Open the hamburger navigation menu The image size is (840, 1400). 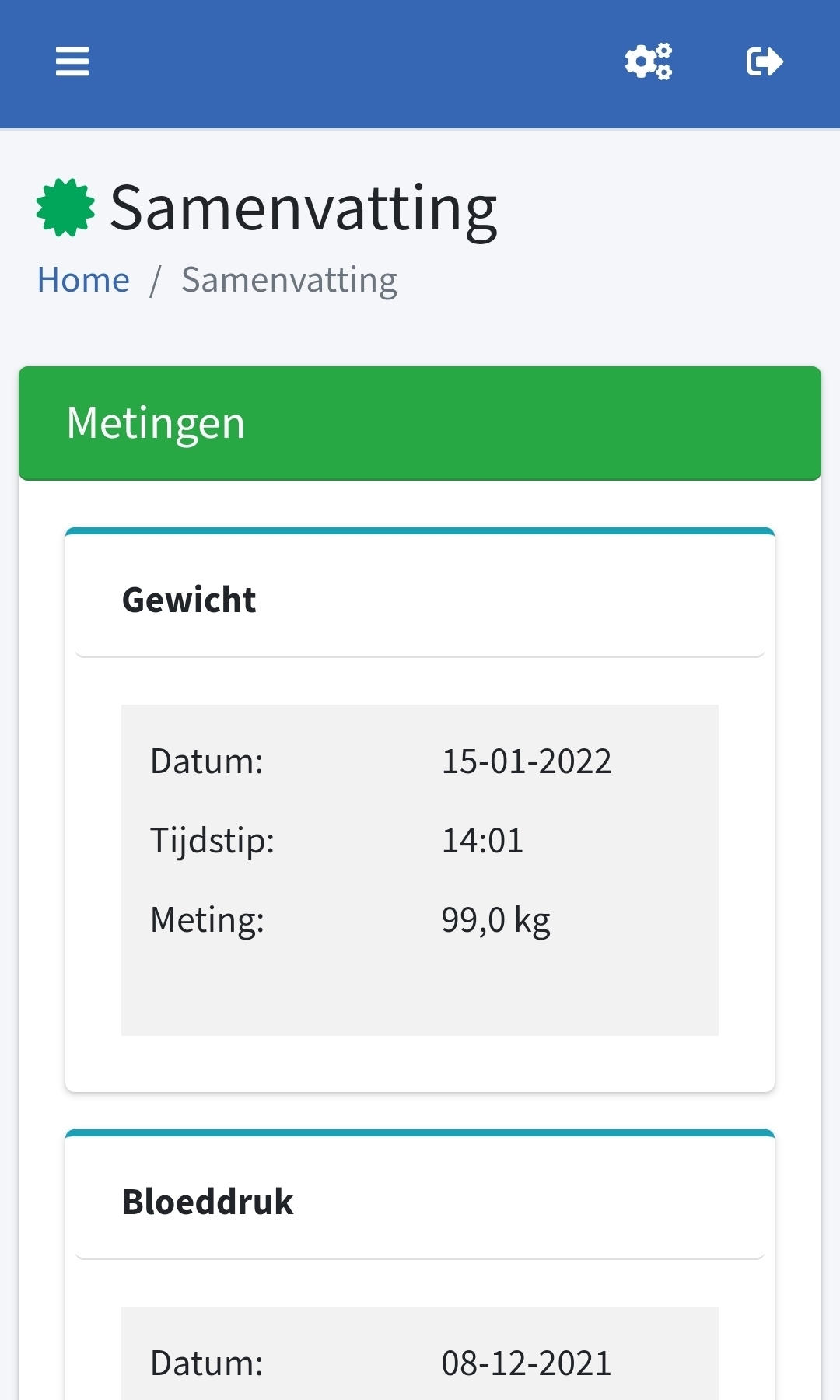pos(72,61)
